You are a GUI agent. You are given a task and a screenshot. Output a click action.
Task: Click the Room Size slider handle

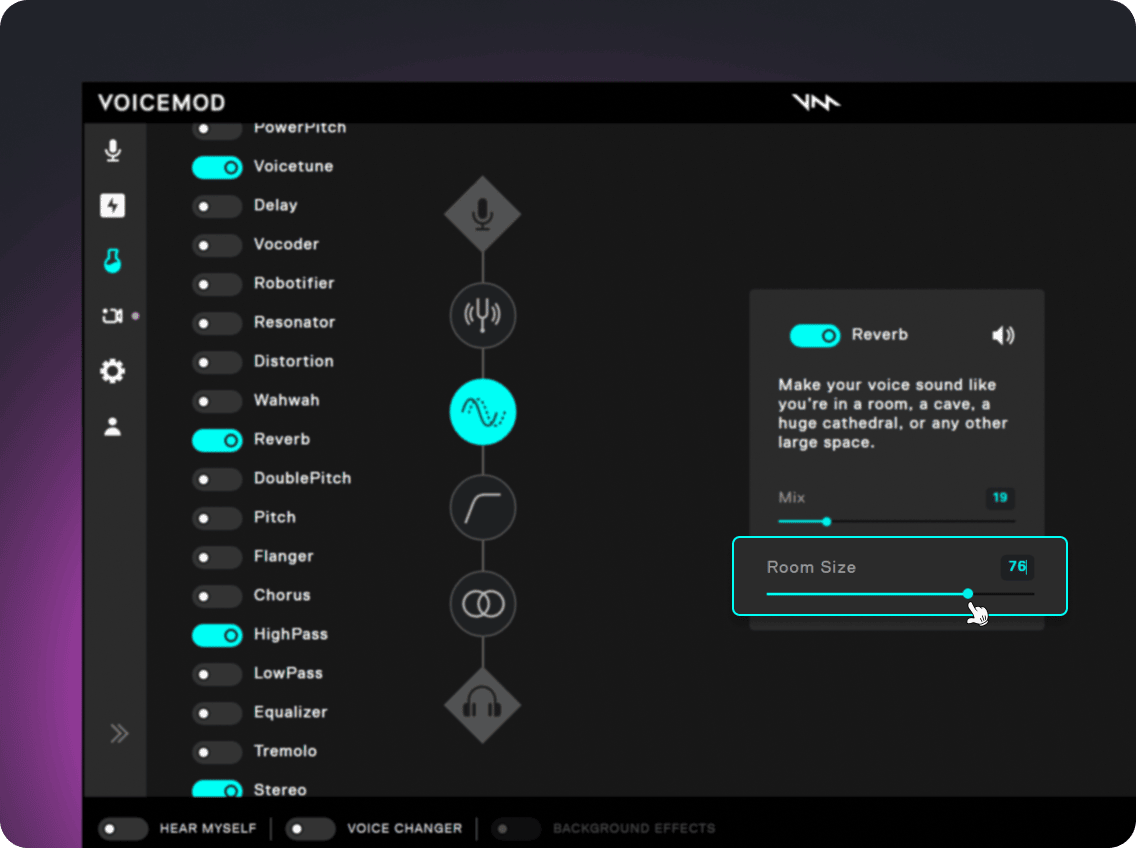pos(968,594)
